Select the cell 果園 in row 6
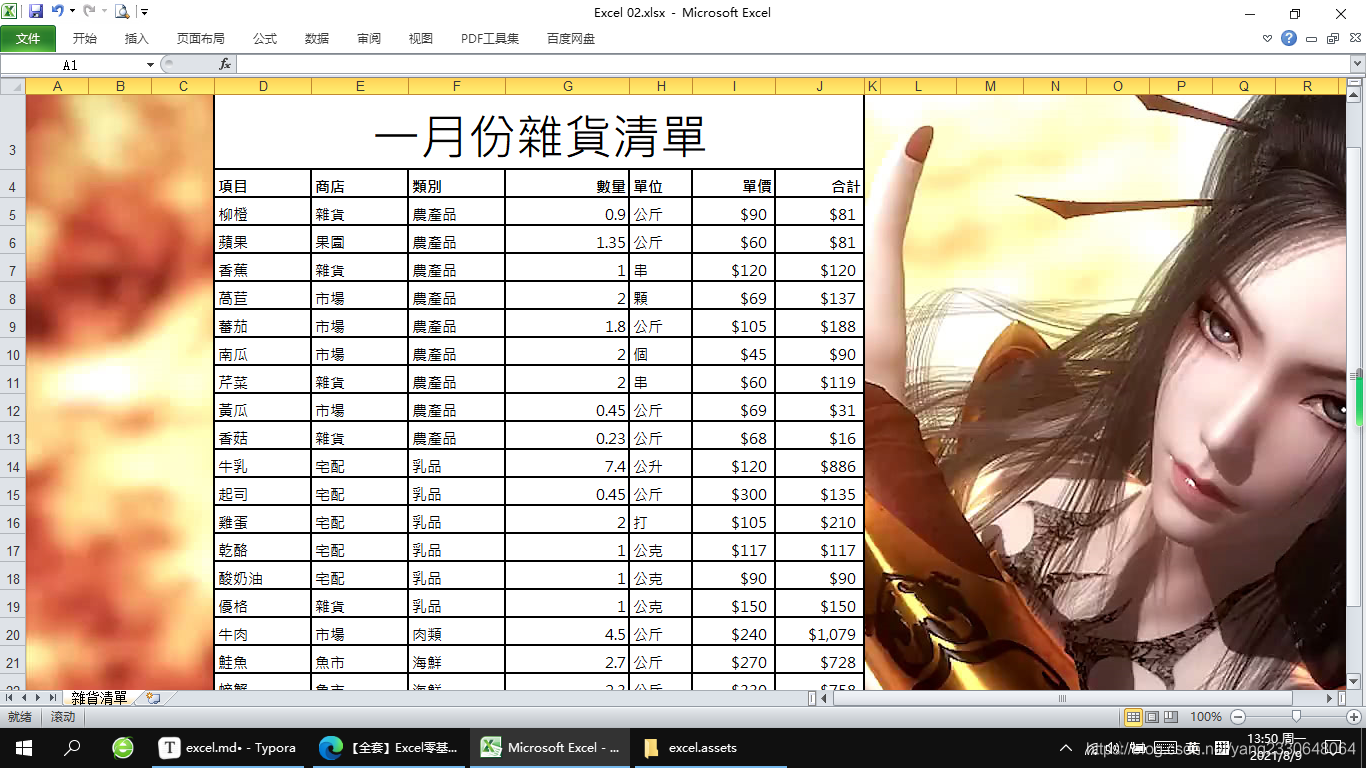Viewport: 1366px width, 768px height. click(x=360, y=242)
